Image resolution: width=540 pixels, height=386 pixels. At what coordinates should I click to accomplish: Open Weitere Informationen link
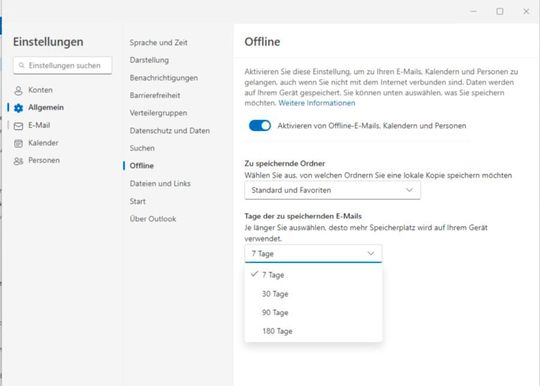316,103
